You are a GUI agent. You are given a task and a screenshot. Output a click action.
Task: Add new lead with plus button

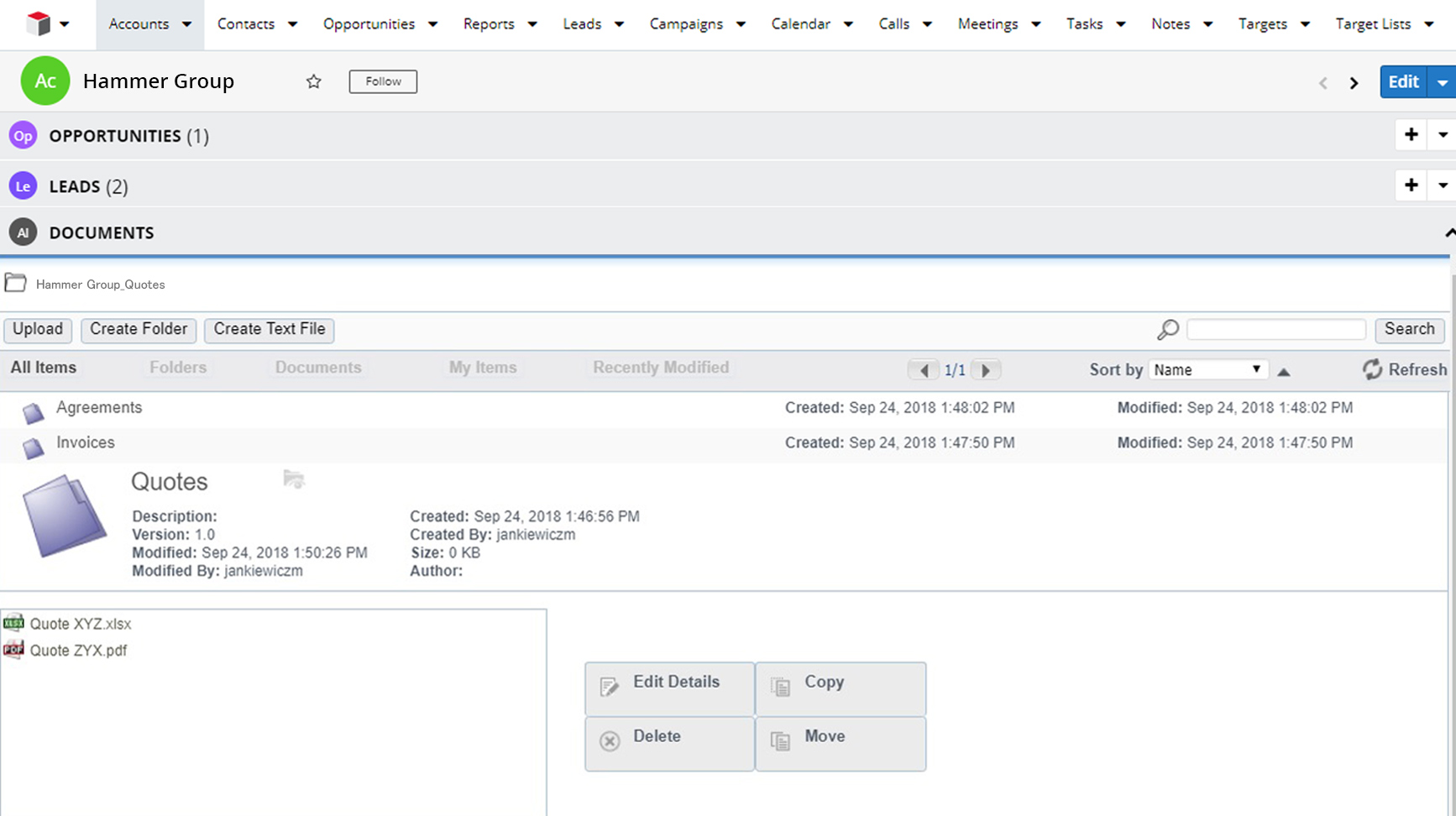tap(1411, 185)
